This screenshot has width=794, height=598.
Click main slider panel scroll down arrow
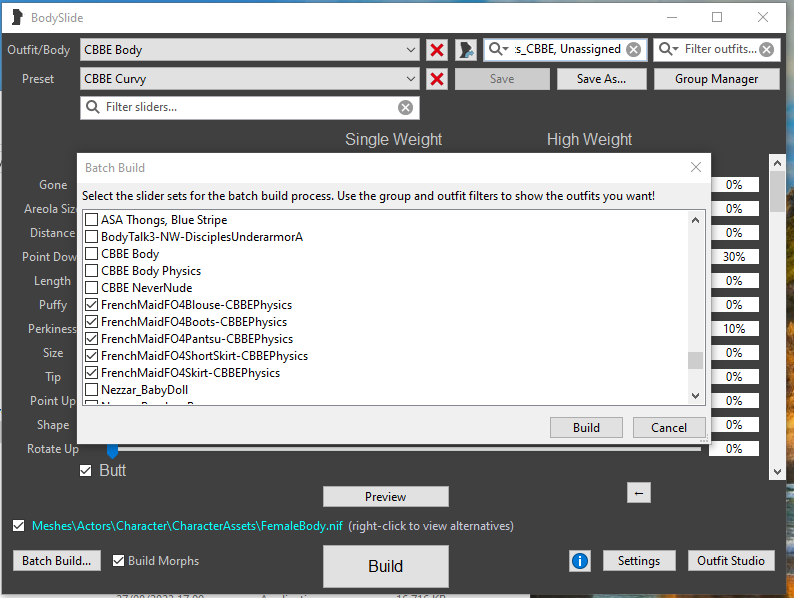(777, 472)
